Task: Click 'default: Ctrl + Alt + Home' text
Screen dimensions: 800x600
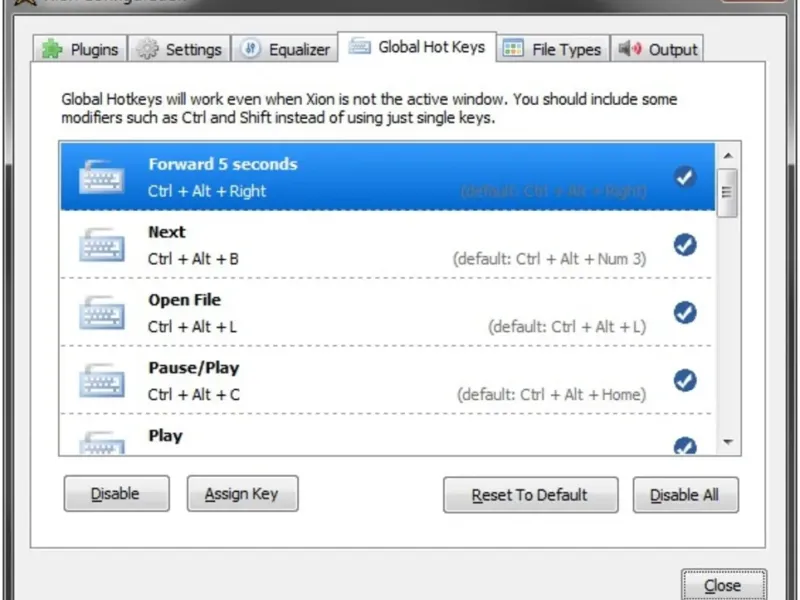Action: 552,395
